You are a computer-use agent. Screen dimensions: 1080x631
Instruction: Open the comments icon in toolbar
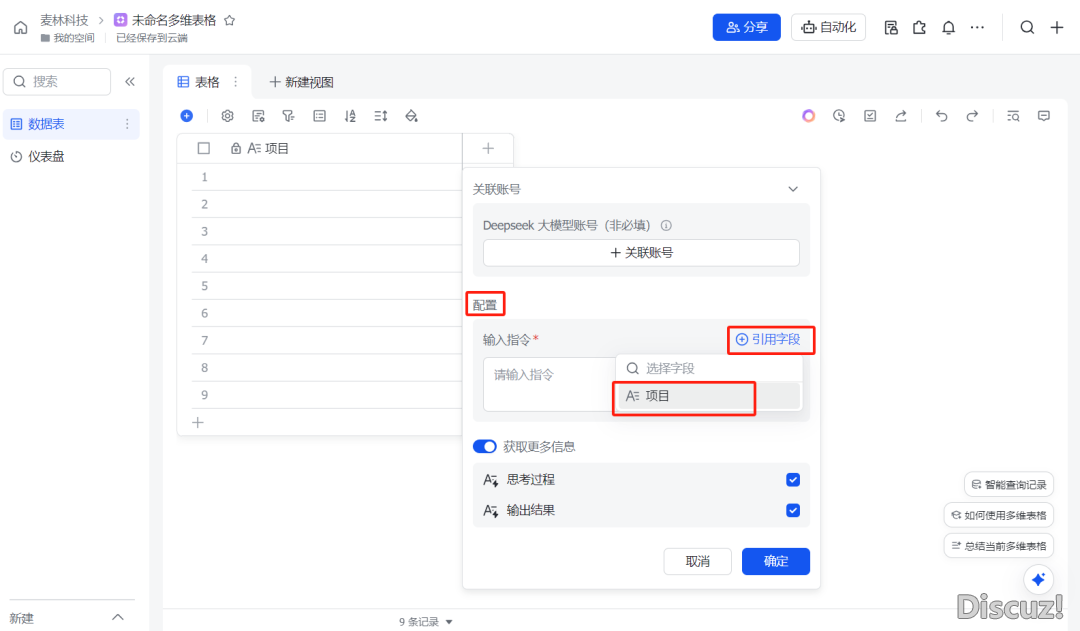tap(1044, 116)
